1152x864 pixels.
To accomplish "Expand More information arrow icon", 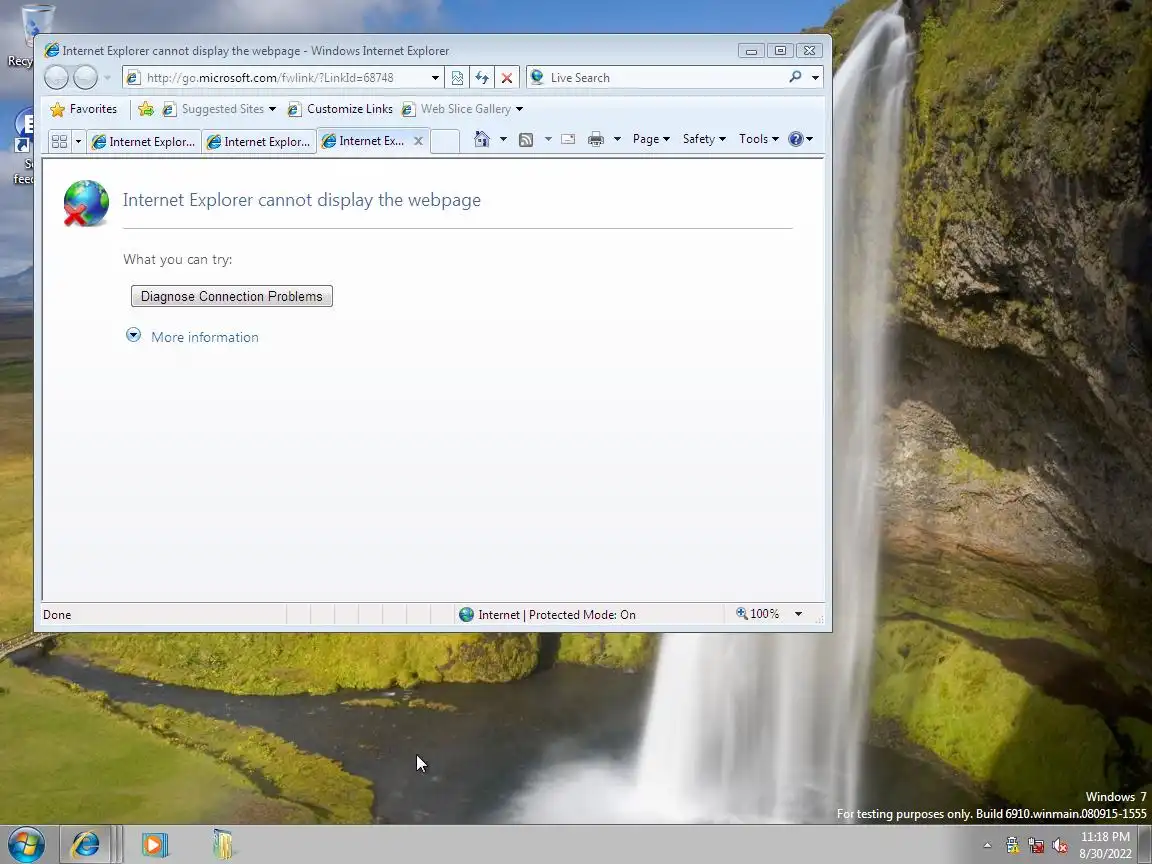I will [133, 335].
